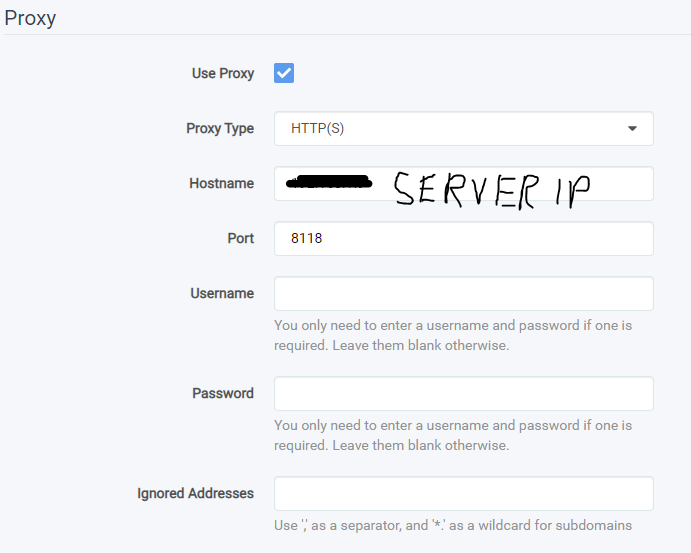This screenshot has width=691, height=553.
Task: Select the Username text field
Action: [464, 293]
